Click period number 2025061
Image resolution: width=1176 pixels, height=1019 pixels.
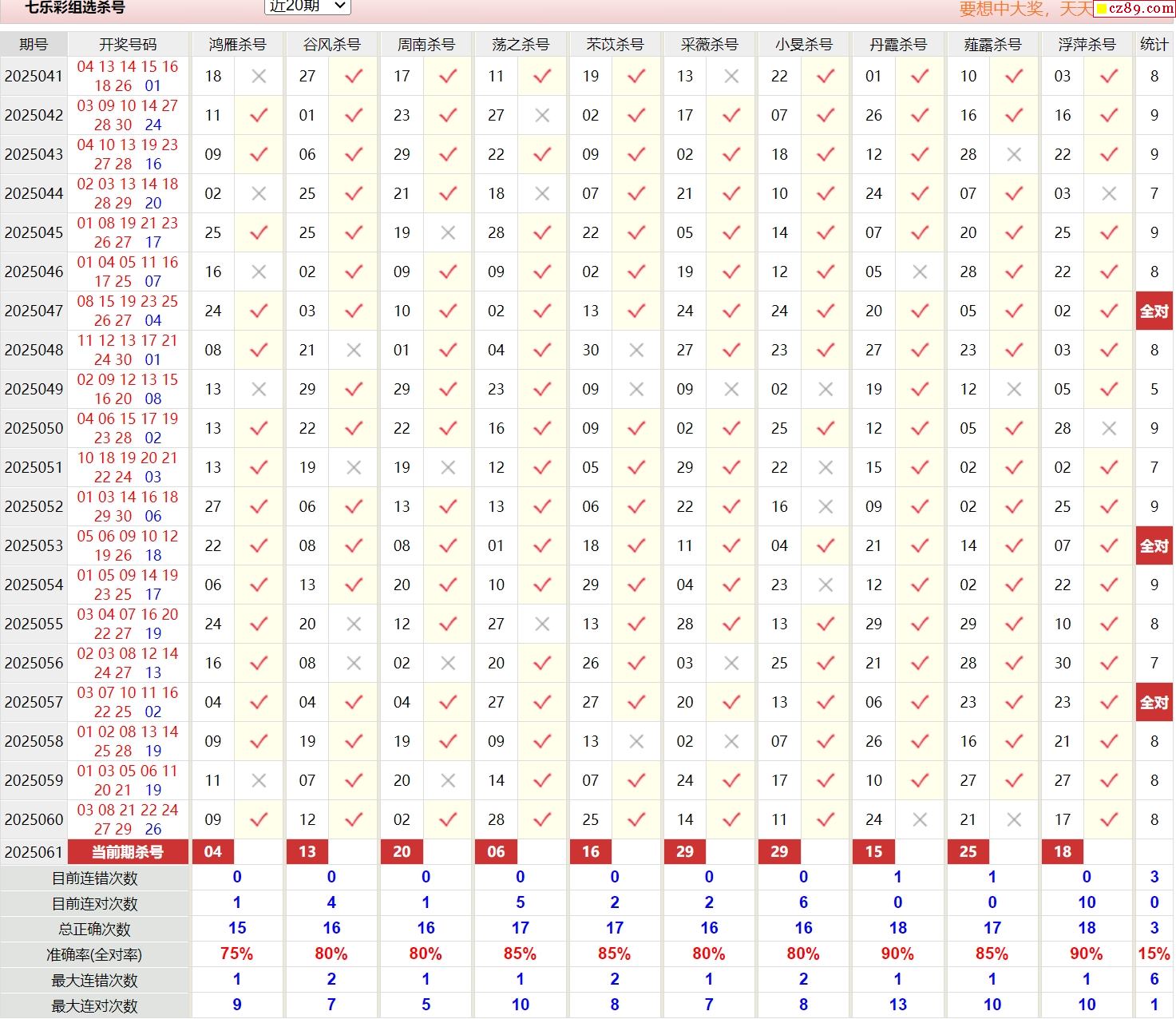[34, 852]
